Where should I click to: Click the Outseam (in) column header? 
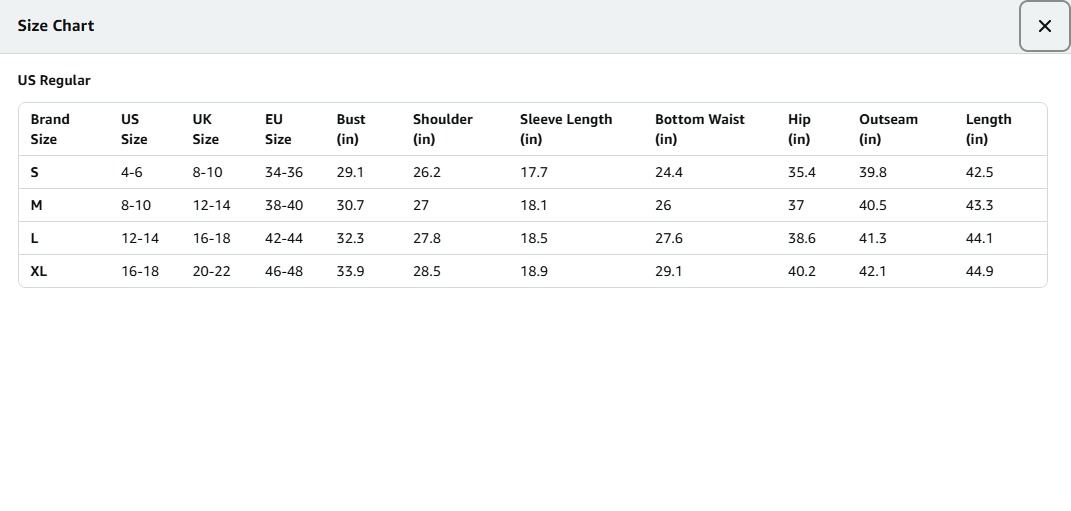tap(888, 129)
